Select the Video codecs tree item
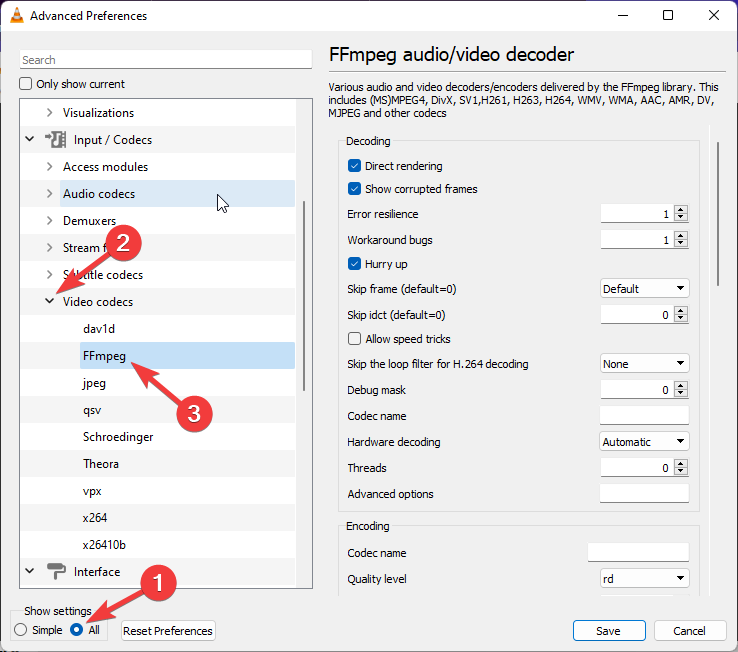This screenshot has height=652, width=738. click(x=98, y=302)
